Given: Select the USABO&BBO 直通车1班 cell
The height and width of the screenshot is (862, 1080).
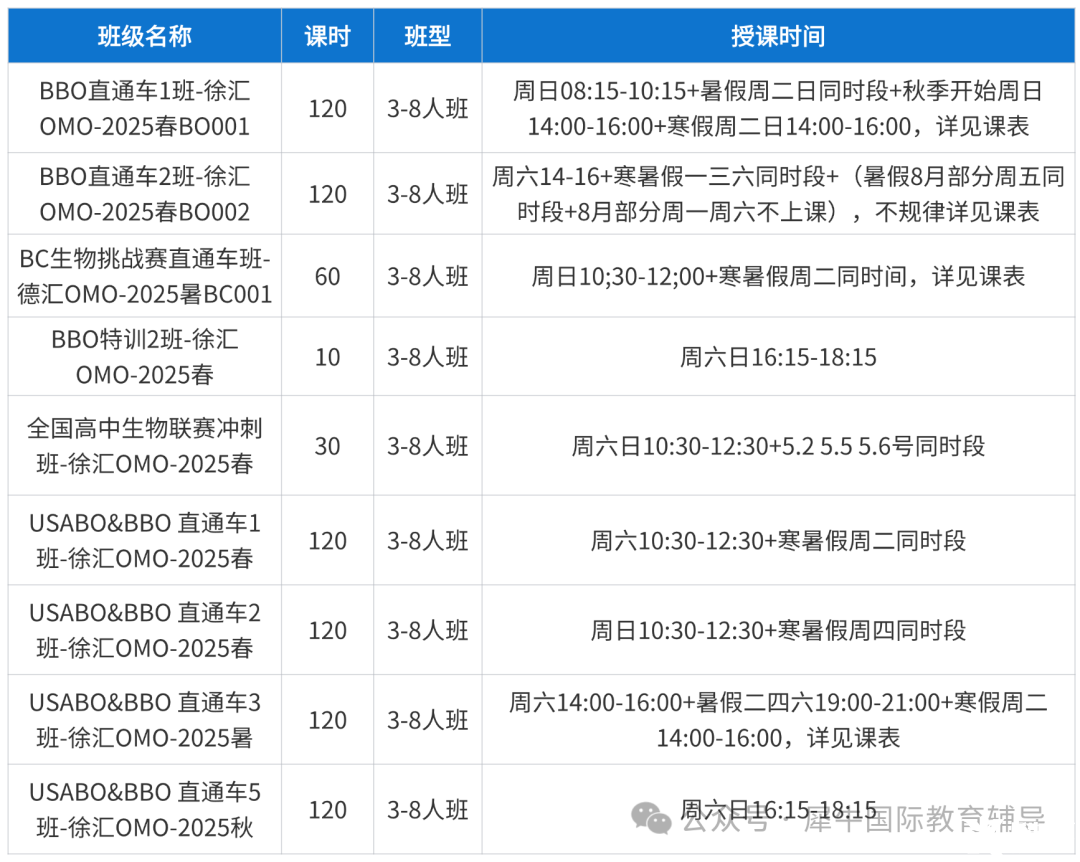Looking at the screenshot, I should 145,540.
